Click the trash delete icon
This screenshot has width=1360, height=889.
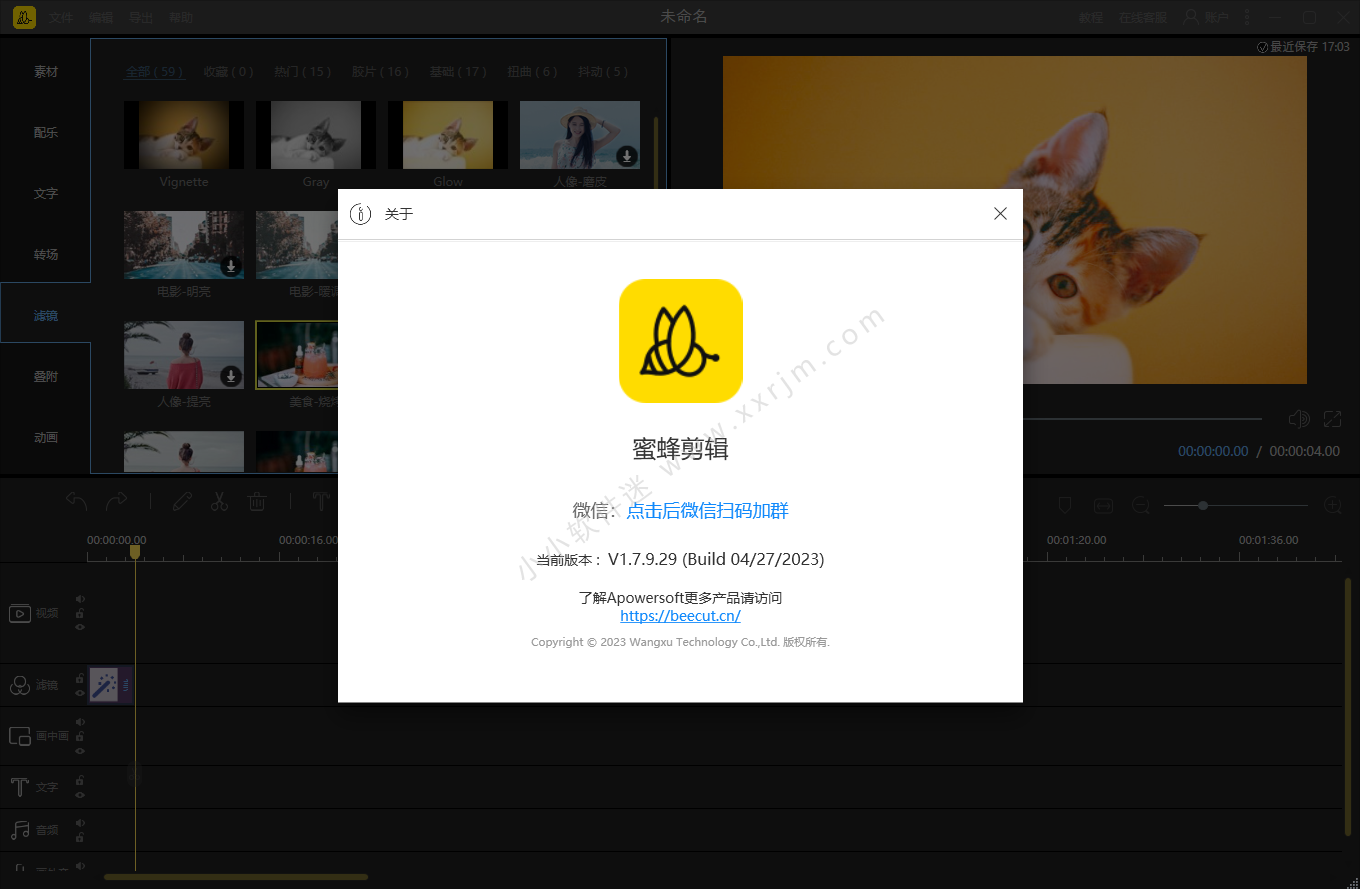pos(257,501)
